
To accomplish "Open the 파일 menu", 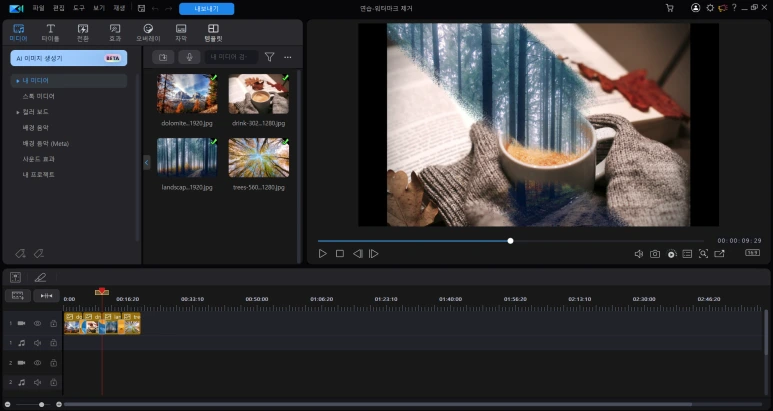I will click(x=38, y=8).
